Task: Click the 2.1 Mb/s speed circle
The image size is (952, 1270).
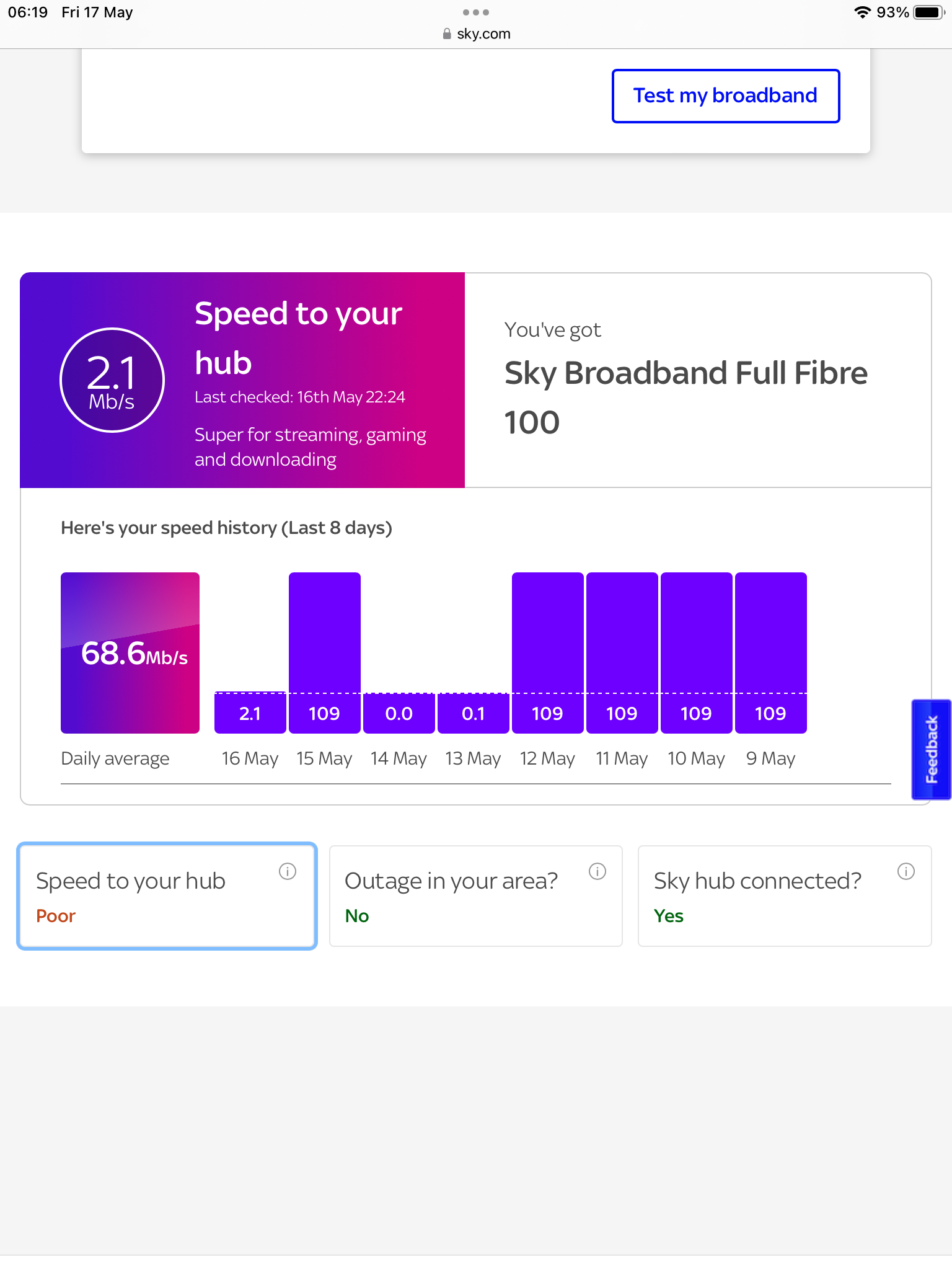Action: pyautogui.click(x=112, y=380)
